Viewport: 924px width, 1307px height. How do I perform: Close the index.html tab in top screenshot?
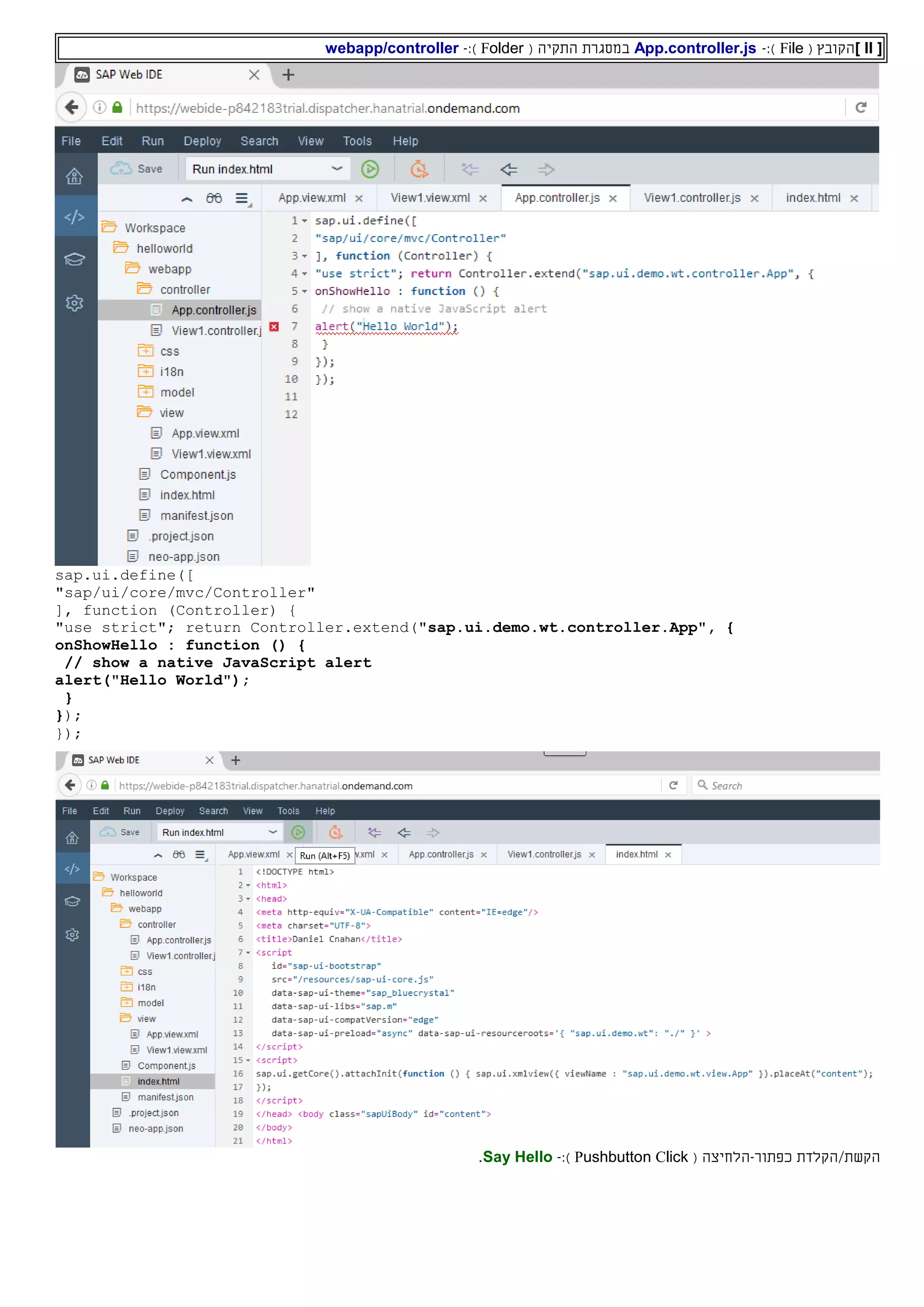(x=854, y=199)
